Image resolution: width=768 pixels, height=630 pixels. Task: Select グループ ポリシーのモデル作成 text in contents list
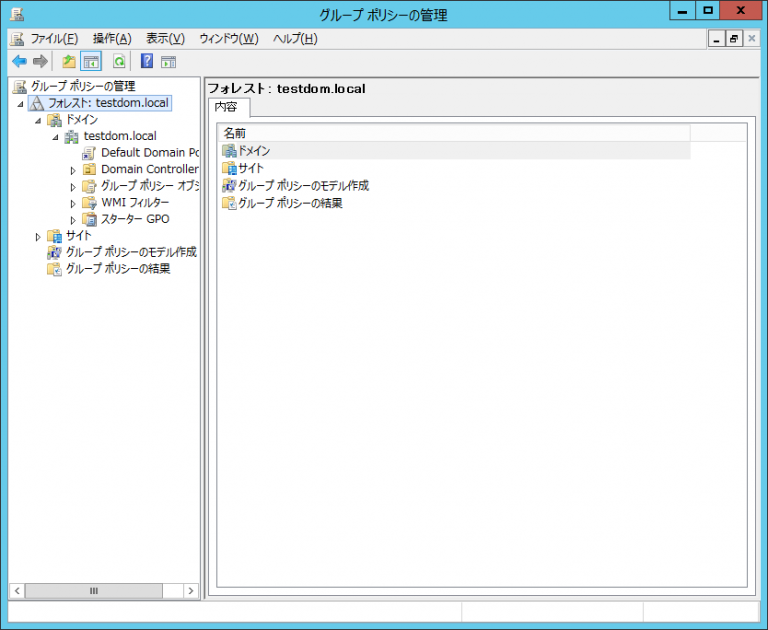304,186
